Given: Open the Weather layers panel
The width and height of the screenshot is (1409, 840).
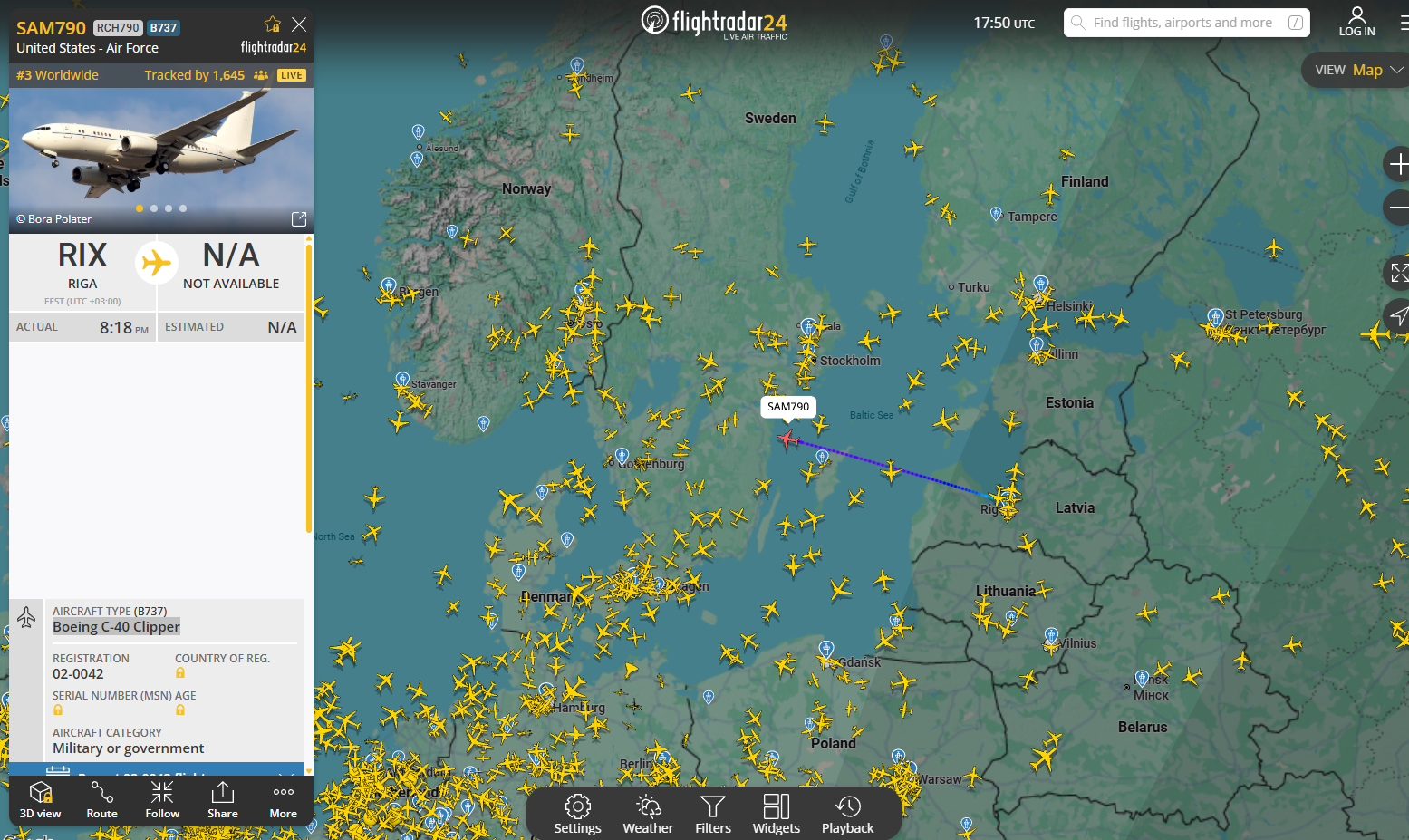Looking at the screenshot, I should pyautogui.click(x=648, y=814).
